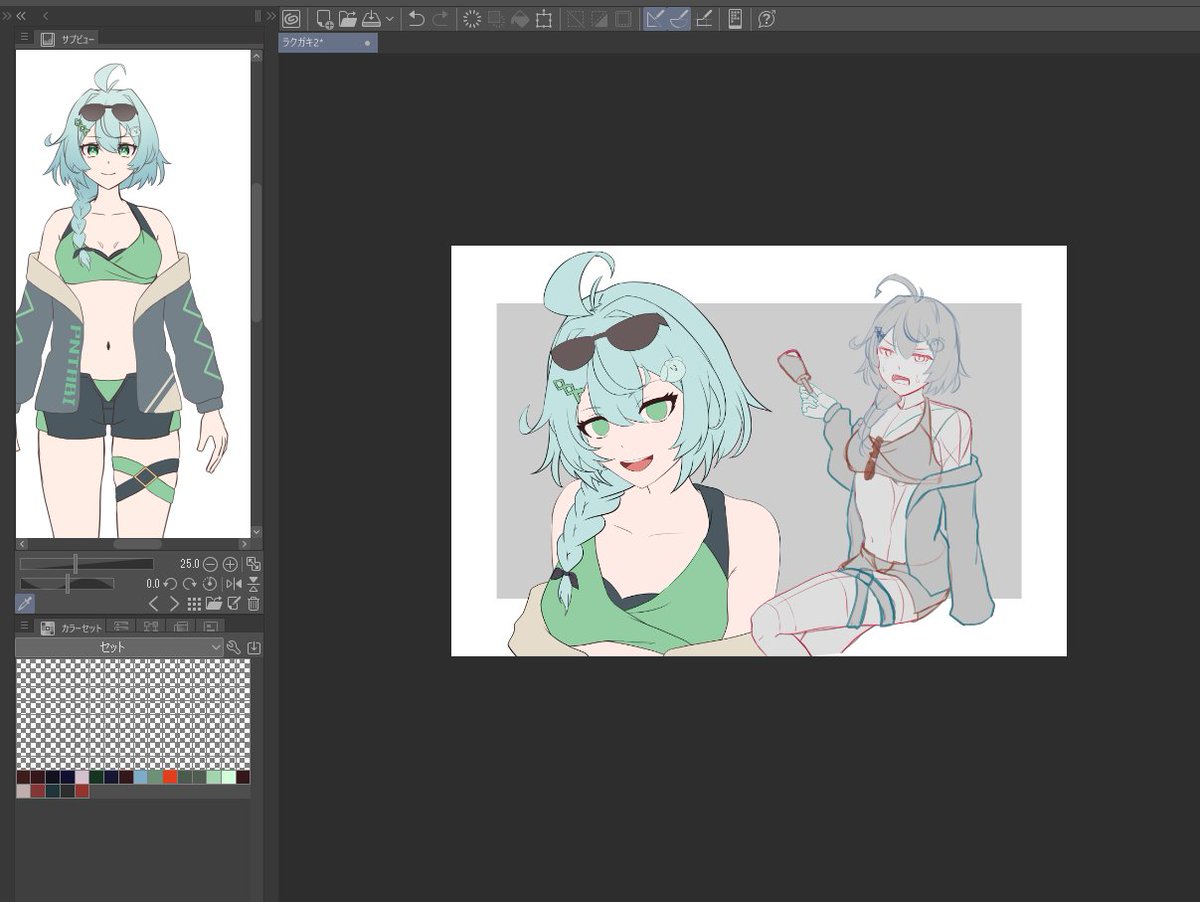Delete current Sub View image
1200x902 pixels.
254,603
